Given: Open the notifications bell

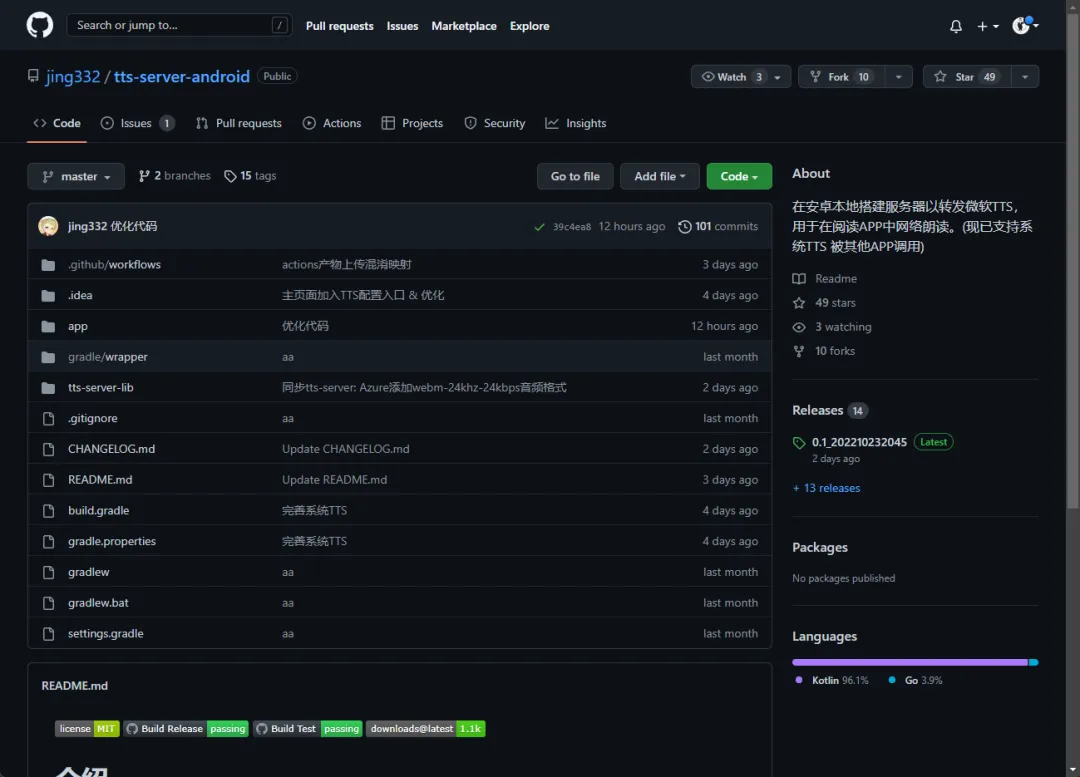Looking at the screenshot, I should point(955,26).
